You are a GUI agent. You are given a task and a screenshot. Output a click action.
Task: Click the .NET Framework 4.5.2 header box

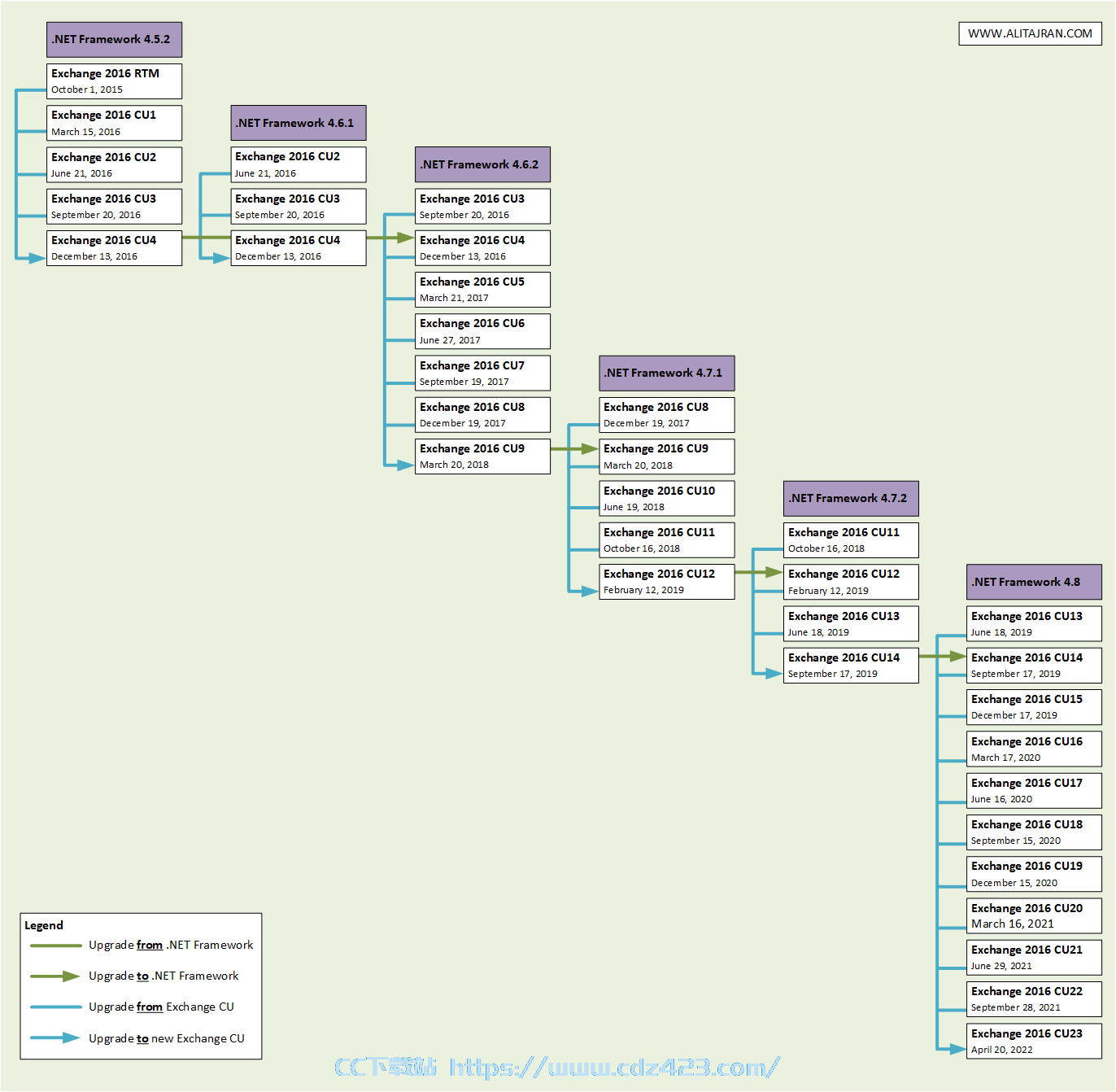pyautogui.click(x=114, y=39)
